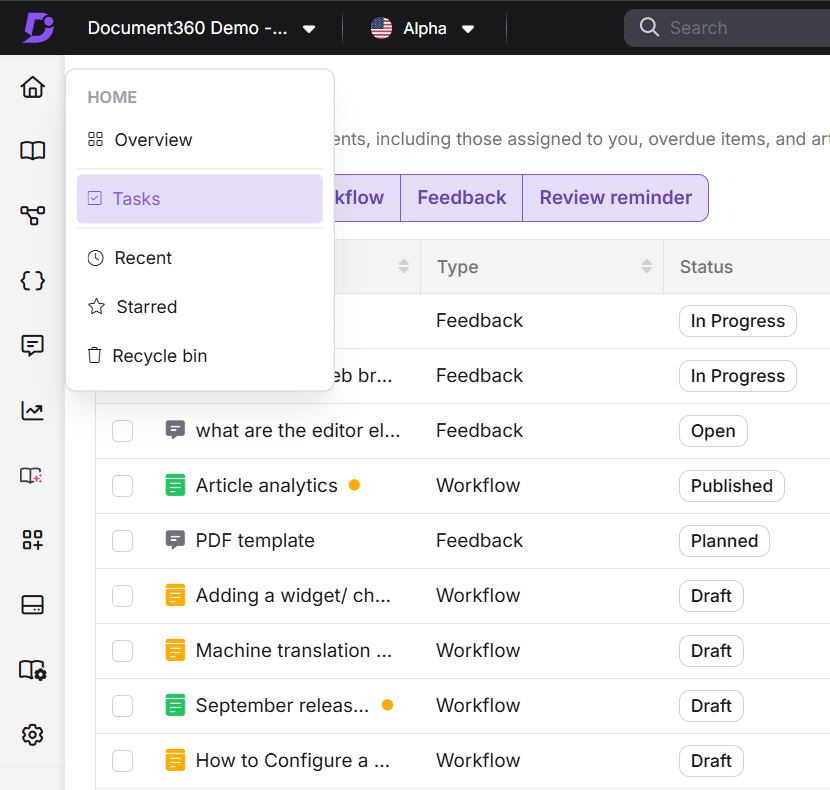Open the Drive icon in sidebar
The width and height of the screenshot is (830, 790).
click(x=32, y=605)
